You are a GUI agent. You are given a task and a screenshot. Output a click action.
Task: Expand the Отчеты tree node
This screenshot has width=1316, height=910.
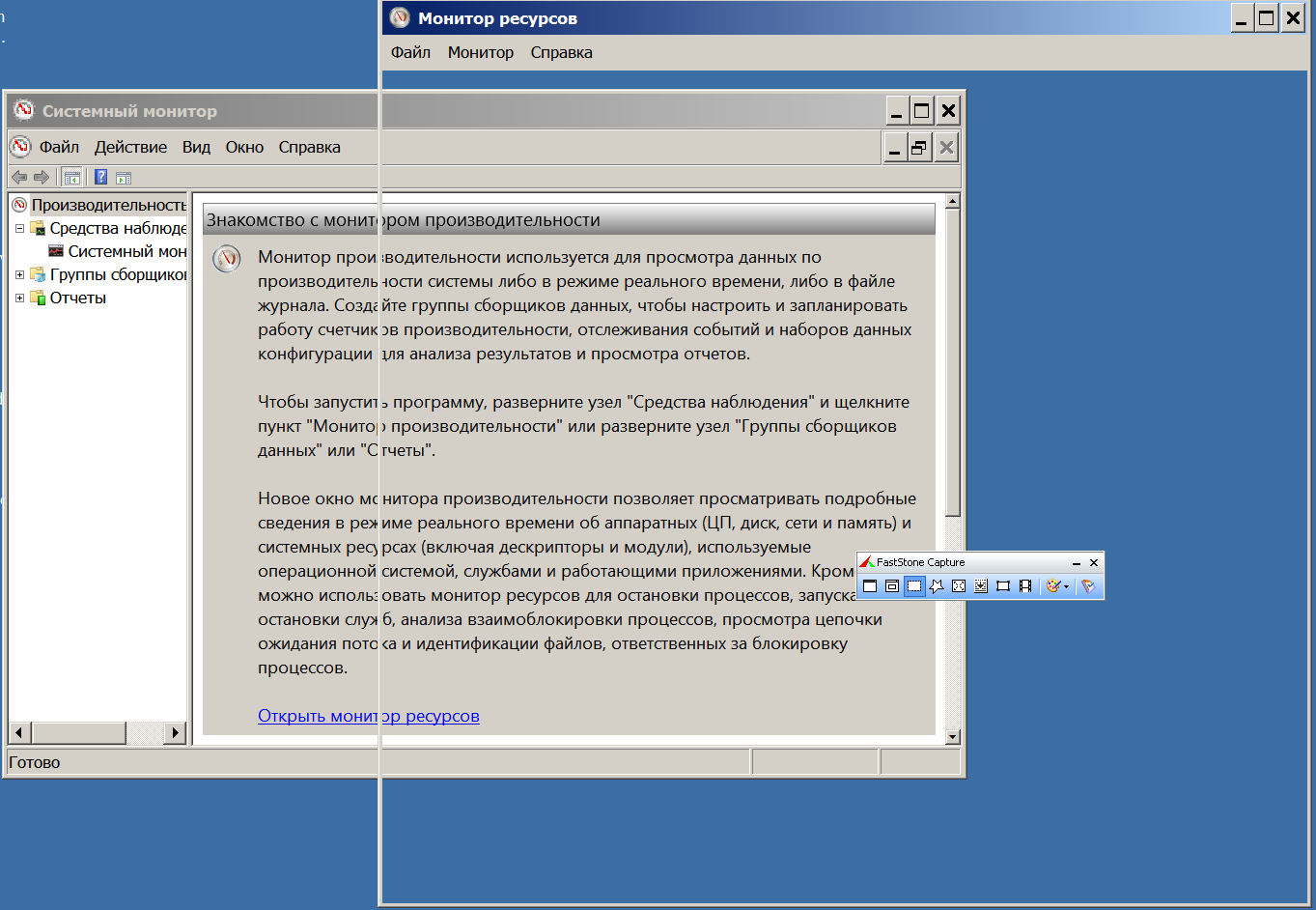tap(19, 299)
